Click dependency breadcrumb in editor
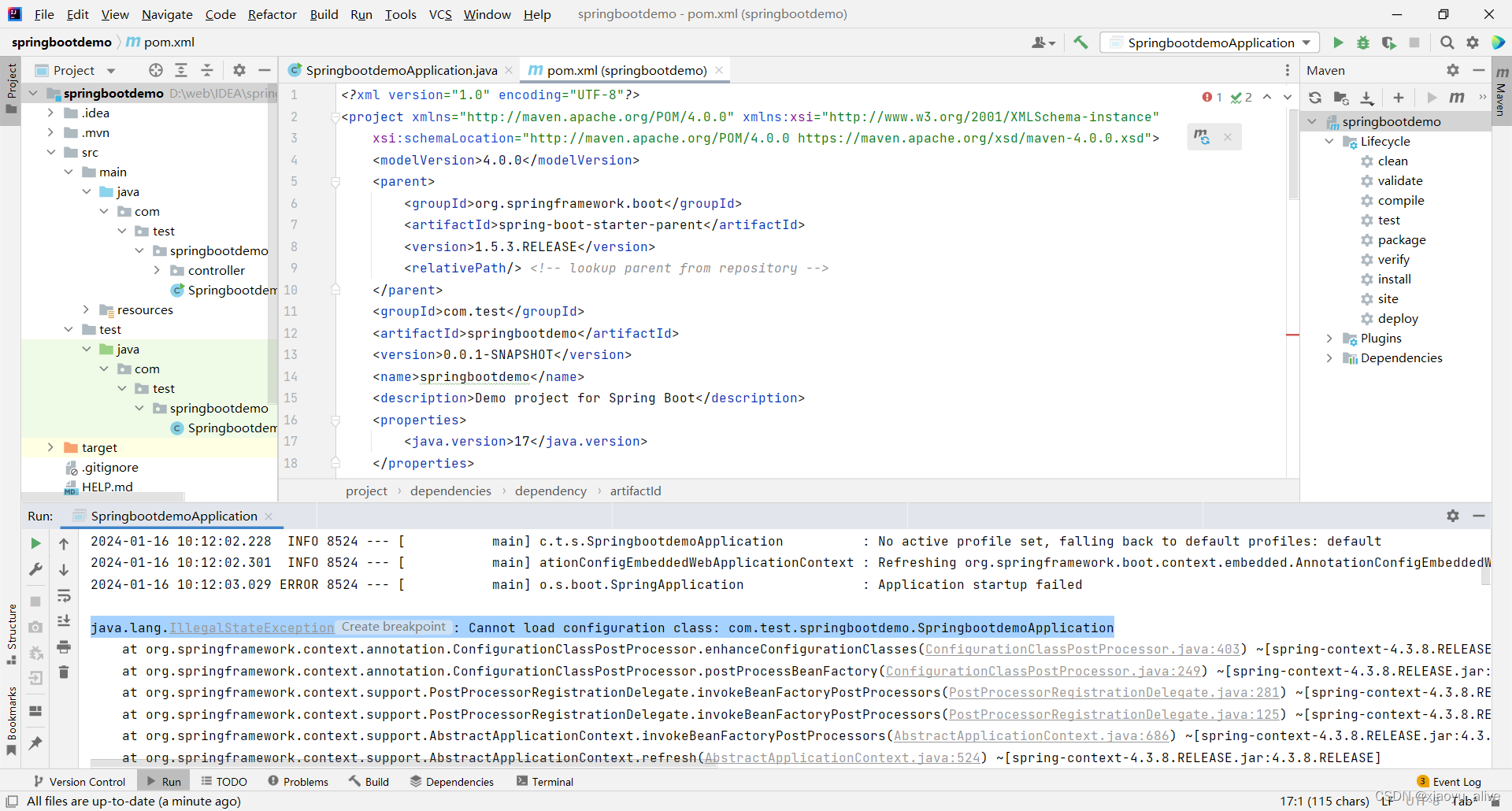 tap(550, 491)
